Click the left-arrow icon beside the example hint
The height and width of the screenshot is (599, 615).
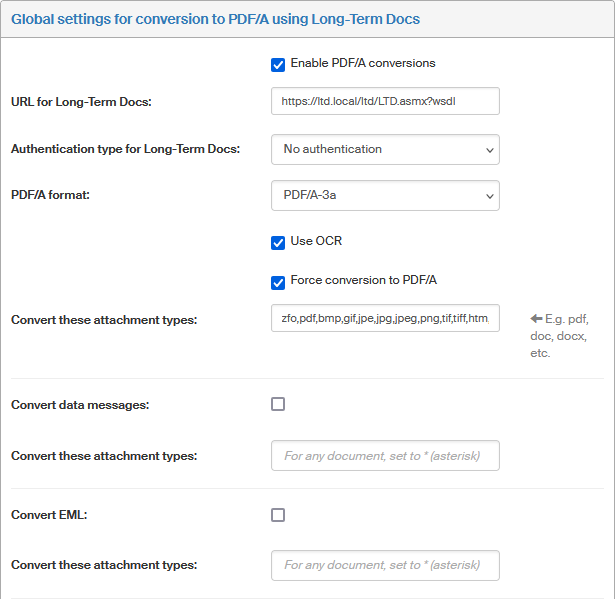tap(537, 319)
